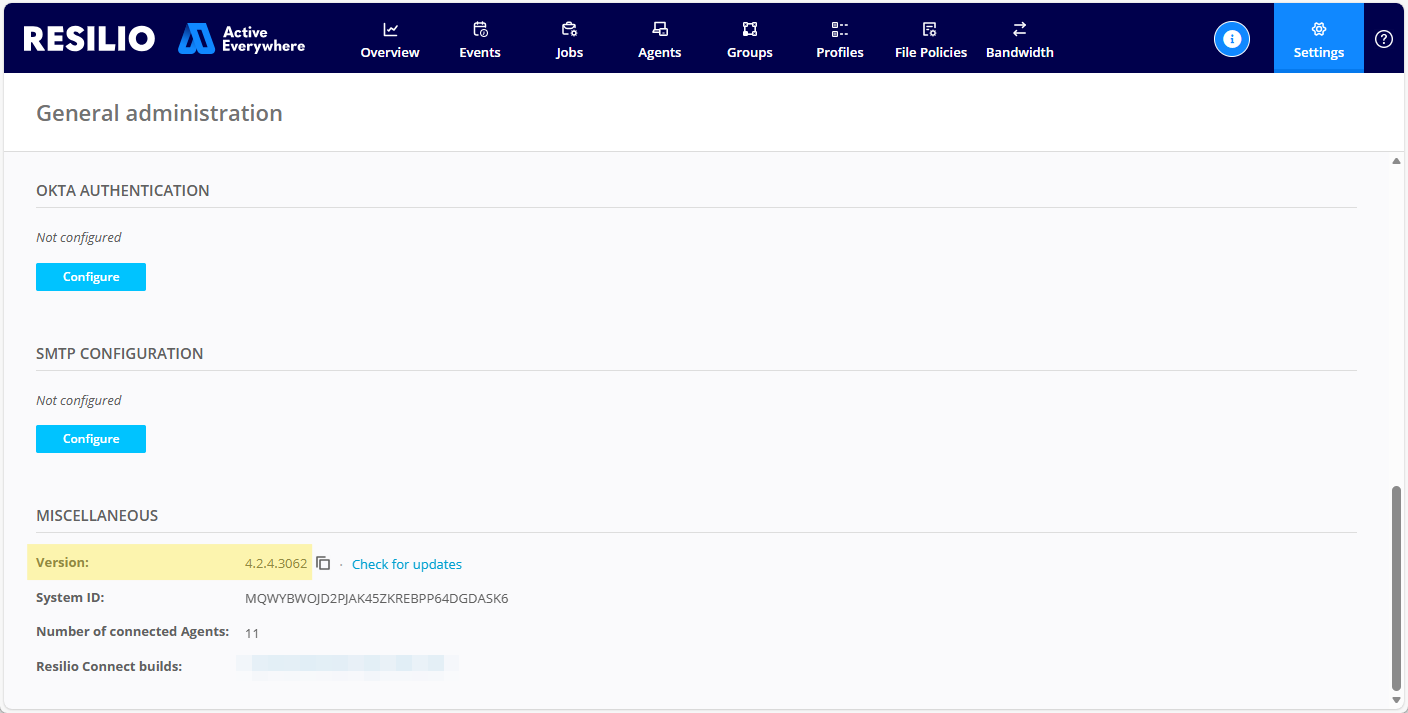Open the Settings gear tab
This screenshot has height=713, width=1408.
point(1318,39)
